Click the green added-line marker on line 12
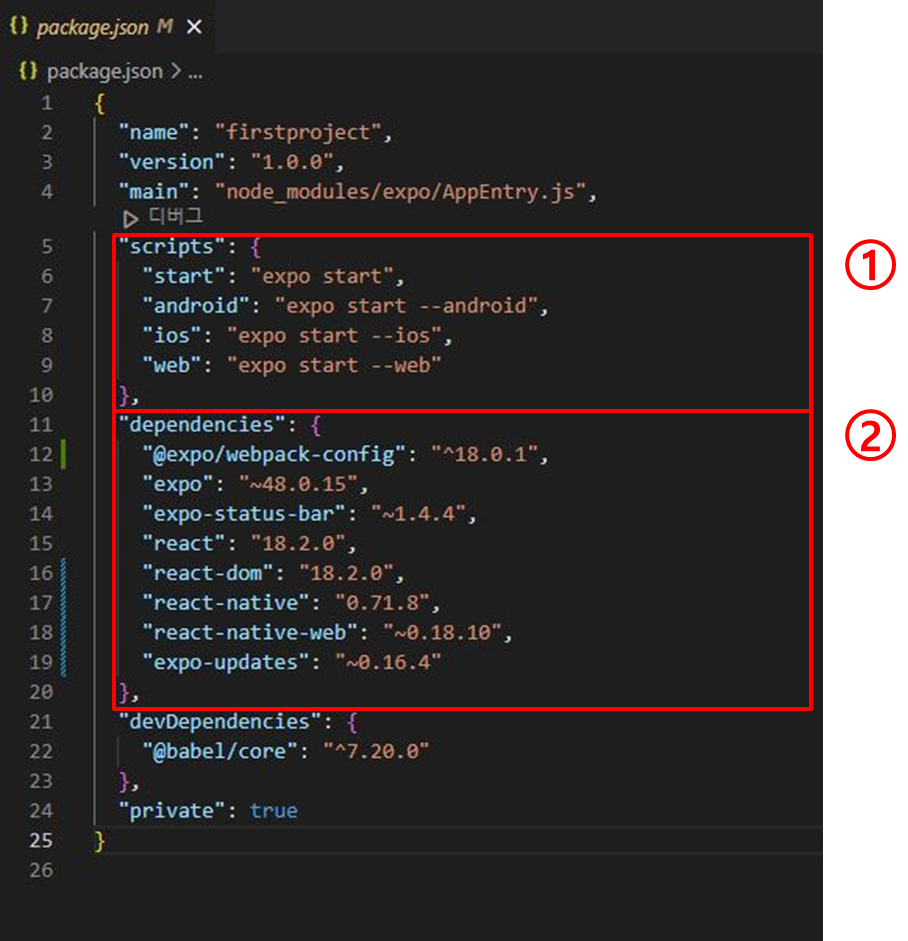Viewport: 908px width, 941px height. [63, 454]
